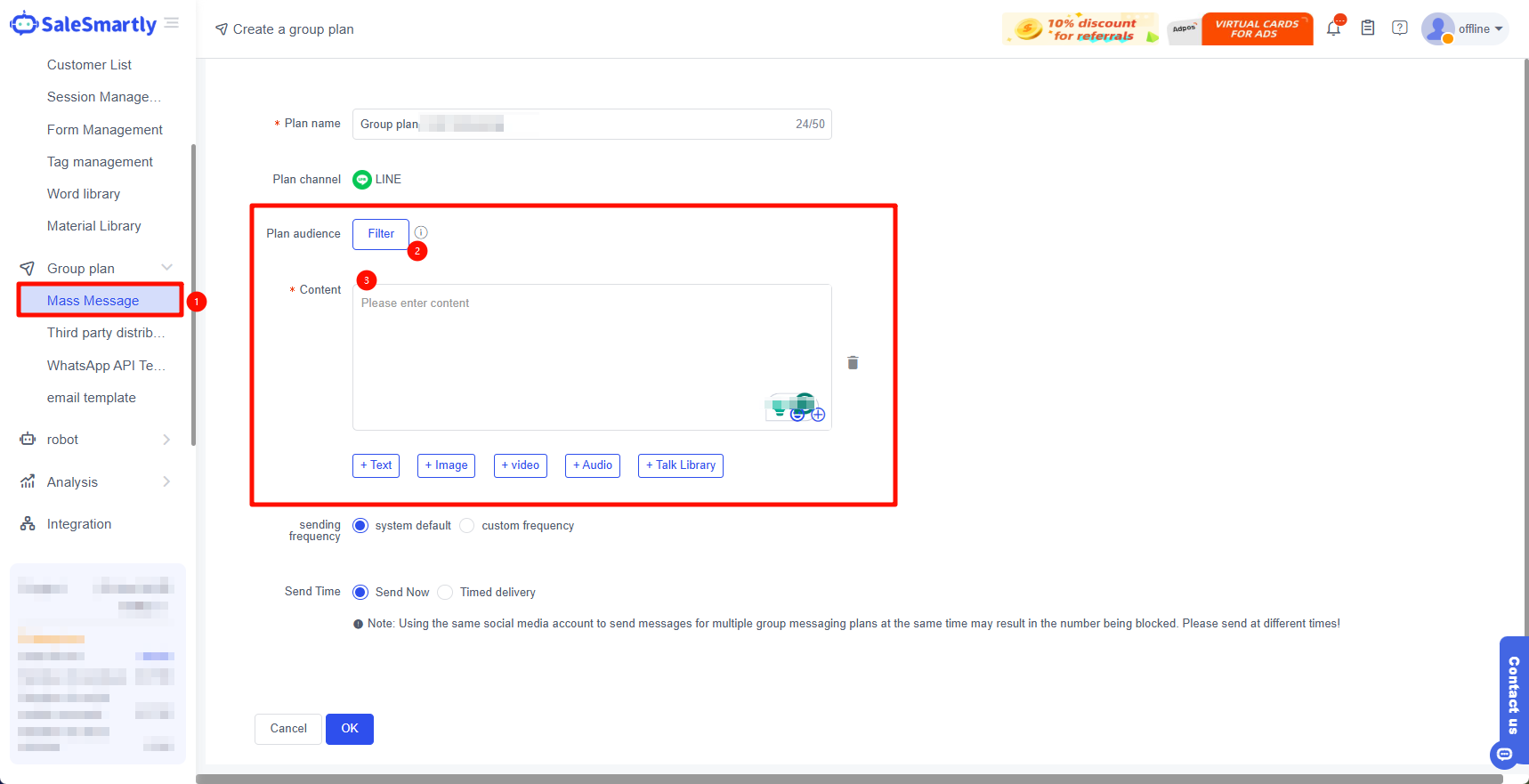
Task: Choose custom frequency option
Action: point(467,526)
